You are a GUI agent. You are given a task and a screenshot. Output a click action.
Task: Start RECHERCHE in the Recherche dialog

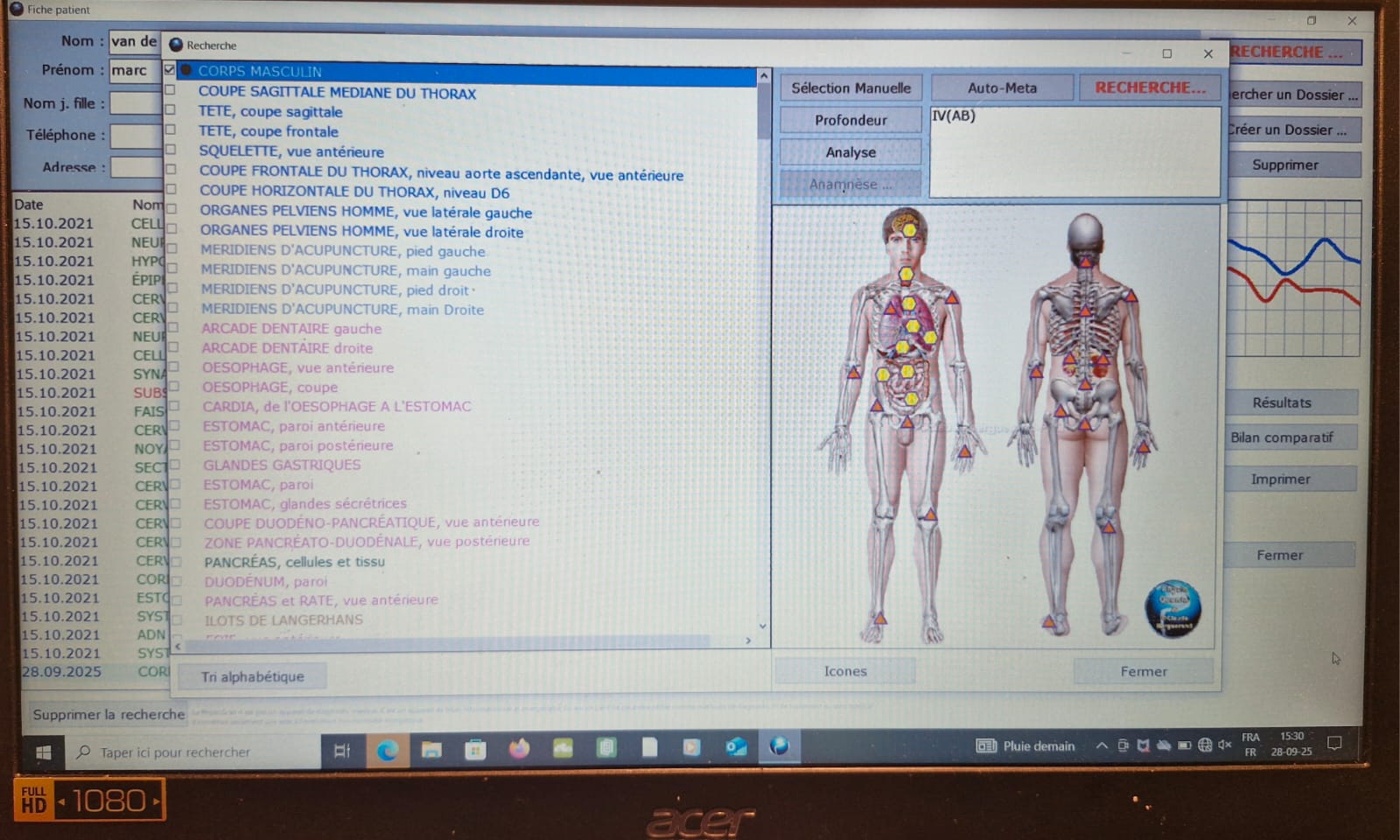tap(1150, 87)
